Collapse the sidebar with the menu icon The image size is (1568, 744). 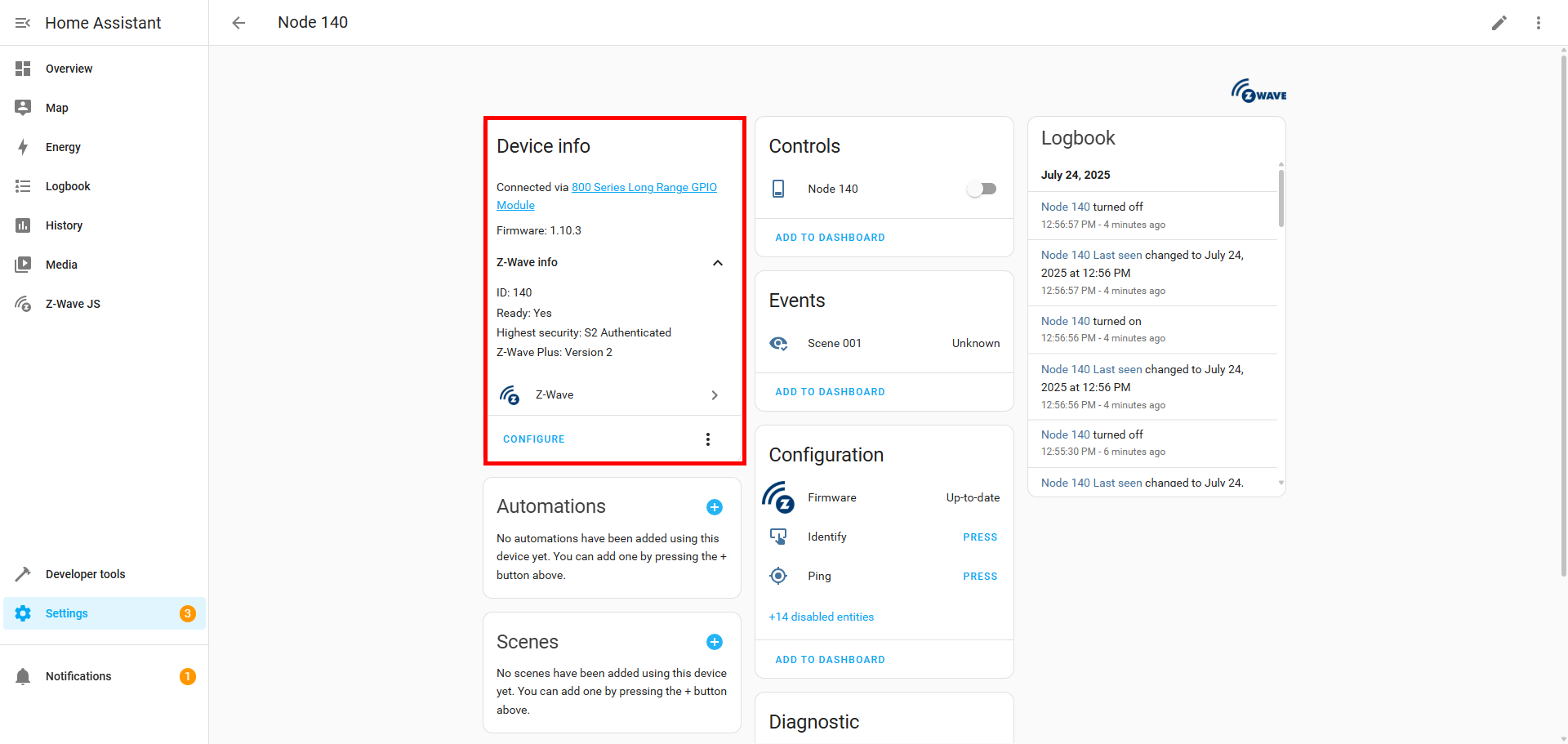click(x=23, y=23)
